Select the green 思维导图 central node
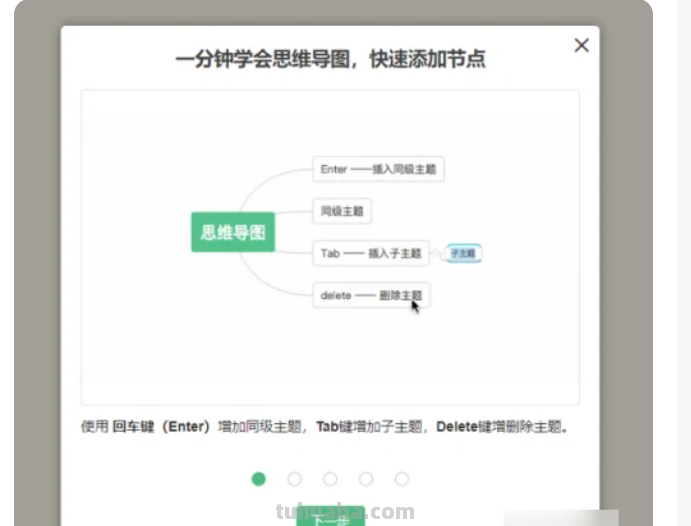Viewport: 691px width, 526px height. point(233,232)
